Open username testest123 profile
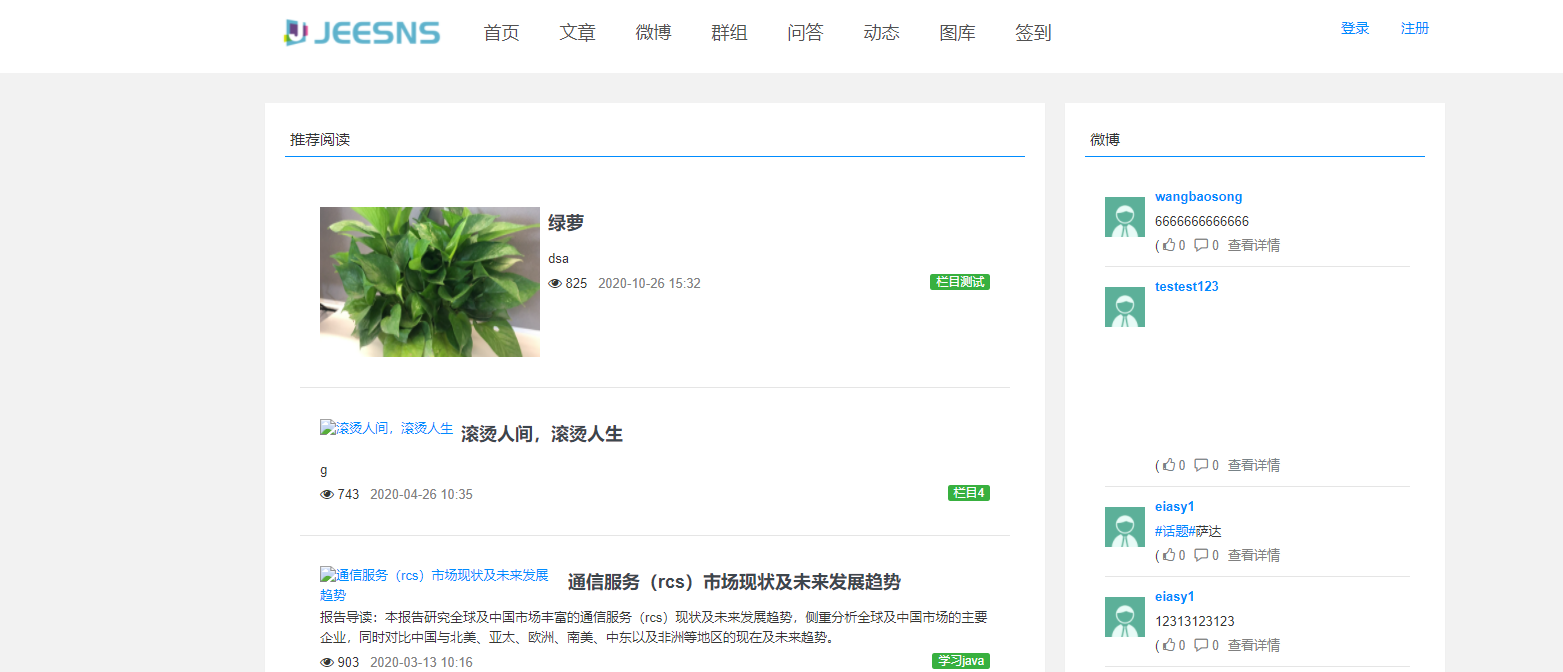1563x672 pixels. 1187,287
